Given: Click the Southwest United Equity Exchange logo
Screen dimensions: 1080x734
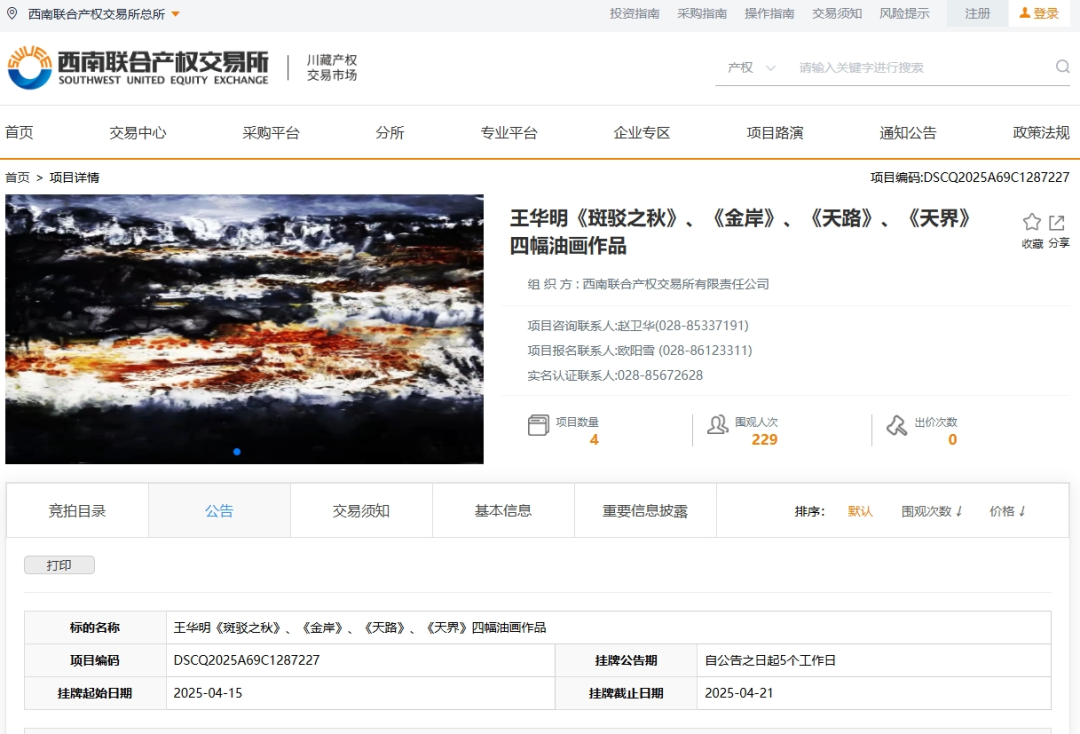Looking at the screenshot, I should tap(138, 67).
